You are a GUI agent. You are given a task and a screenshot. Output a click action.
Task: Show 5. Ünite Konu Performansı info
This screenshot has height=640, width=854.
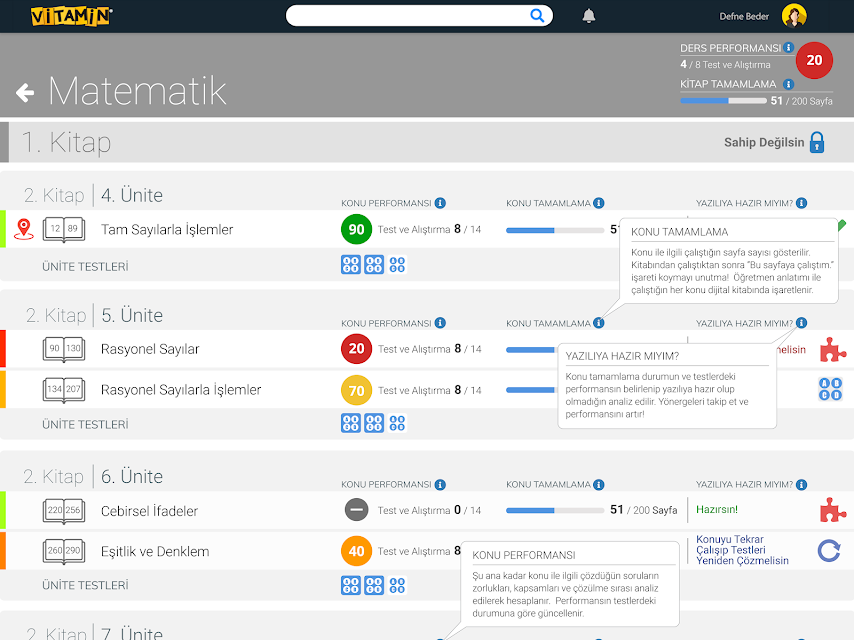point(440,323)
